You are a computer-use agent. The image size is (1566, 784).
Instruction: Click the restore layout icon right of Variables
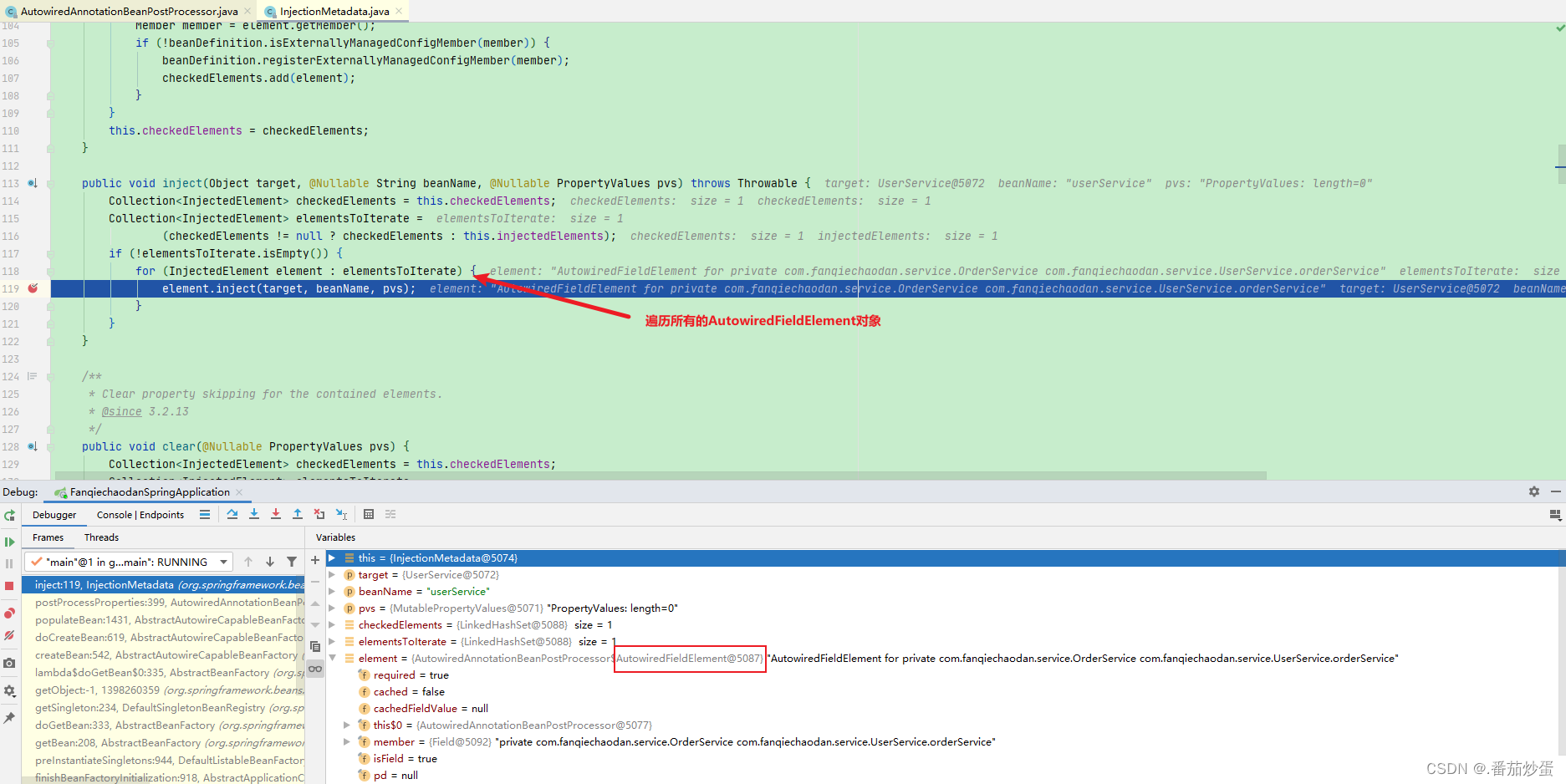[1556, 515]
